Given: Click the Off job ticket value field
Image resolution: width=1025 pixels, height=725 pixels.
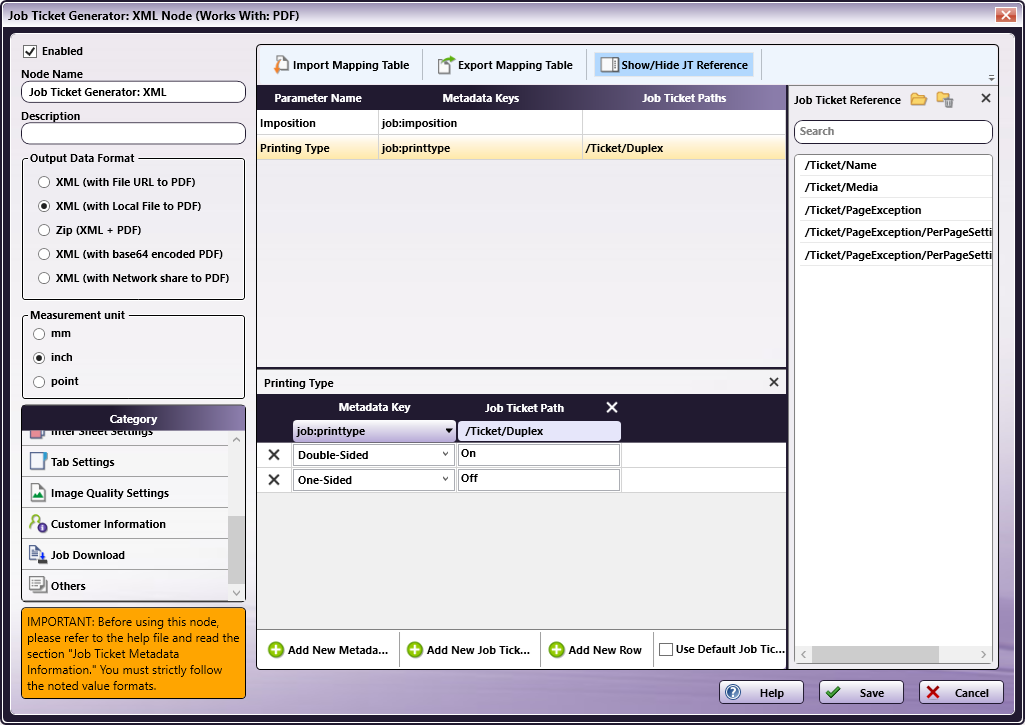Looking at the screenshot, I should 539,479.
